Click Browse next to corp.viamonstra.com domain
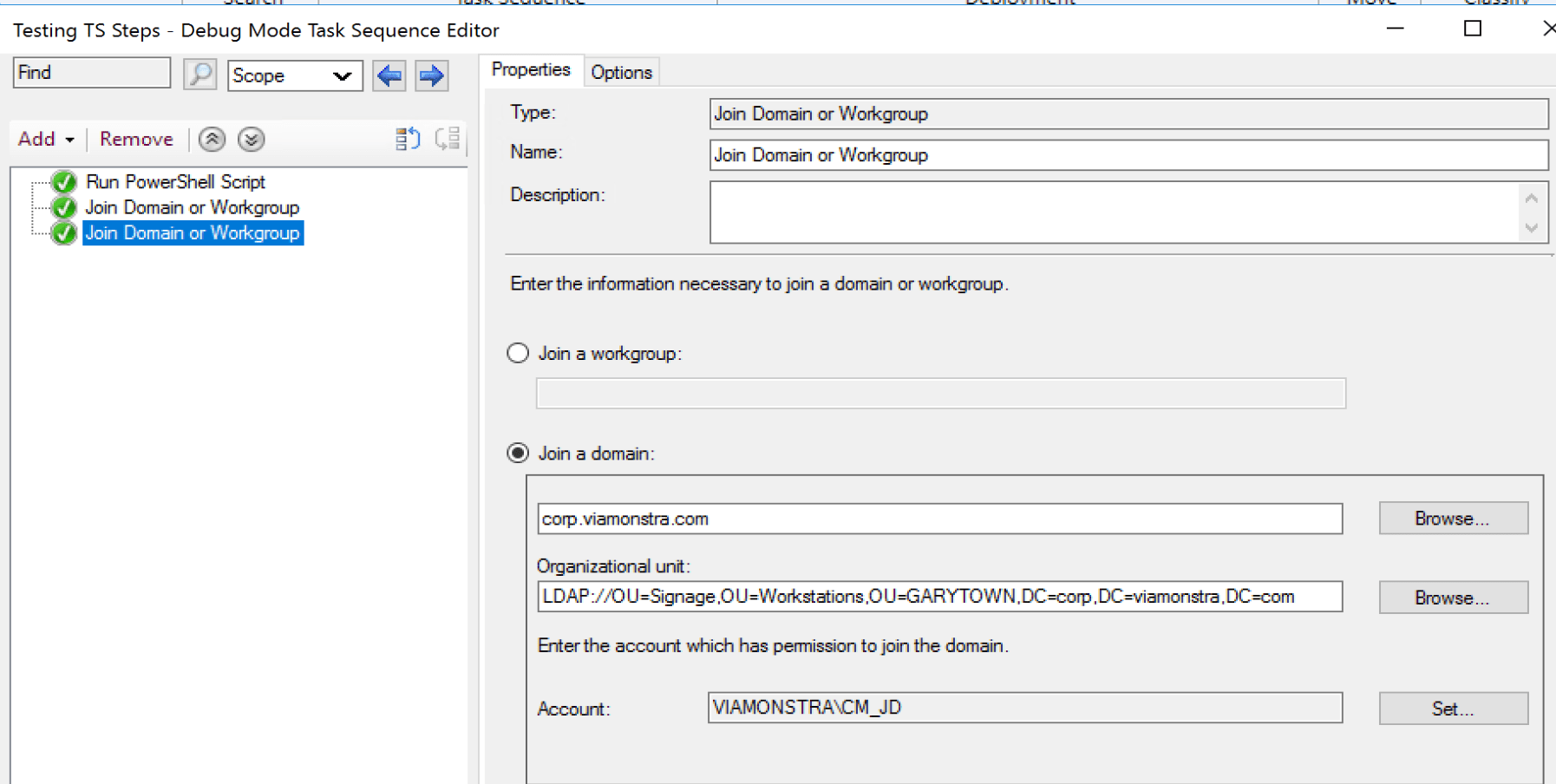Image resolution: width=1556 pixels, height=784 pixels. pyautogui.click(x=1453, y=518)
